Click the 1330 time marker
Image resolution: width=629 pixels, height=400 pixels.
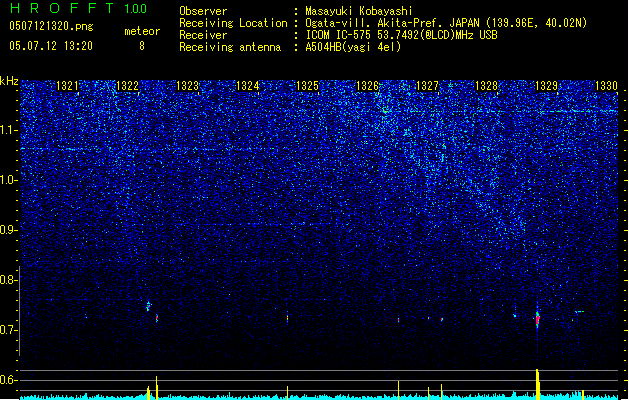(x=606, y=86)
